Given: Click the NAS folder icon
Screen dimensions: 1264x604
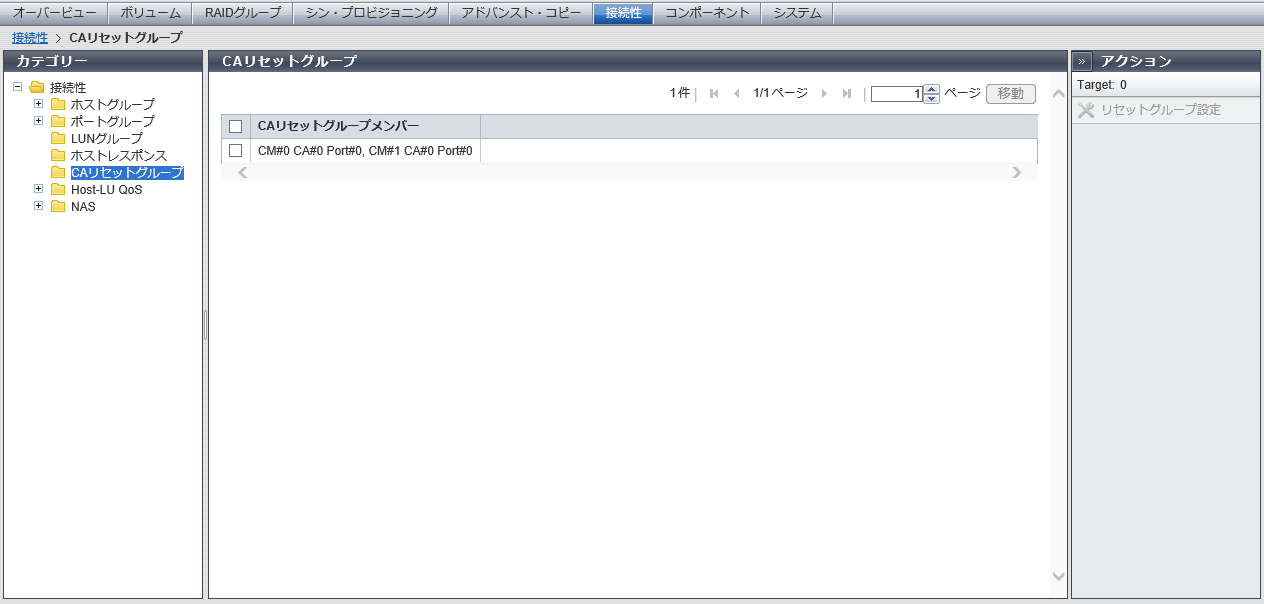Looking at the screenshot, I should 58,207.
